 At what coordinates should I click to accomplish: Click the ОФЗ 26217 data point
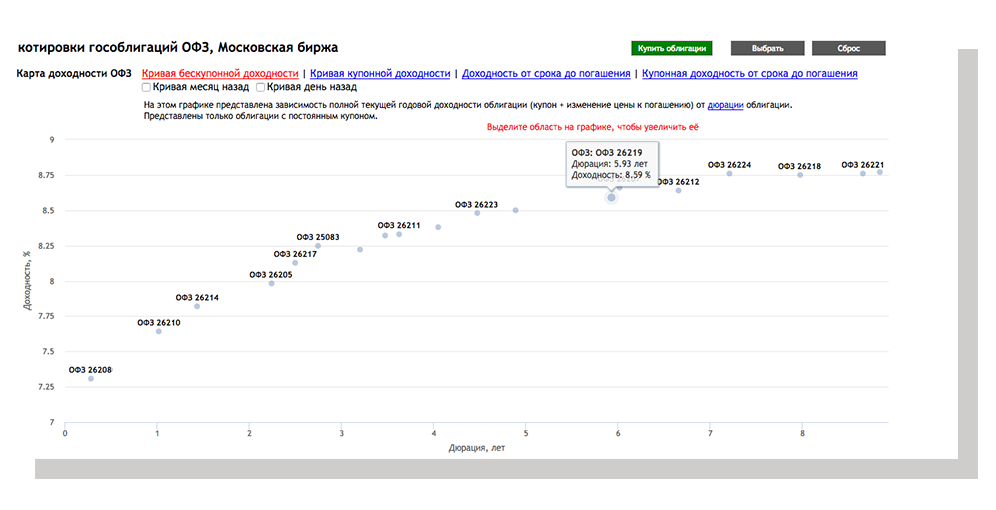(295, 263)
